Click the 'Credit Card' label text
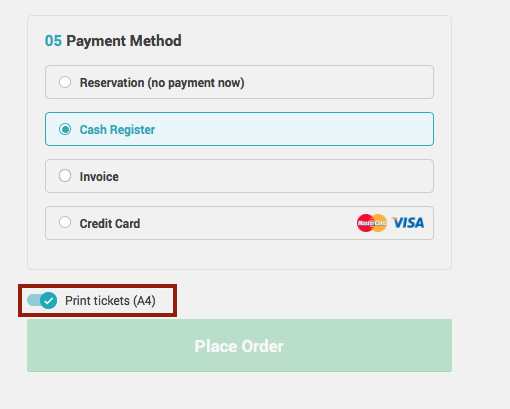The height and width of the screenshot is (409, 510). pyautogui.click(x=110, y=224)
